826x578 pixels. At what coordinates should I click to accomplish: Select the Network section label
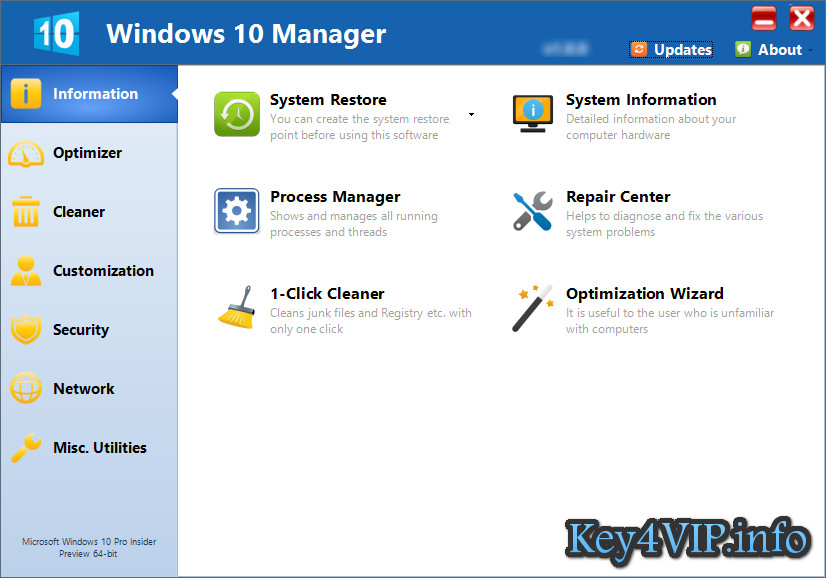coord(84,389)
